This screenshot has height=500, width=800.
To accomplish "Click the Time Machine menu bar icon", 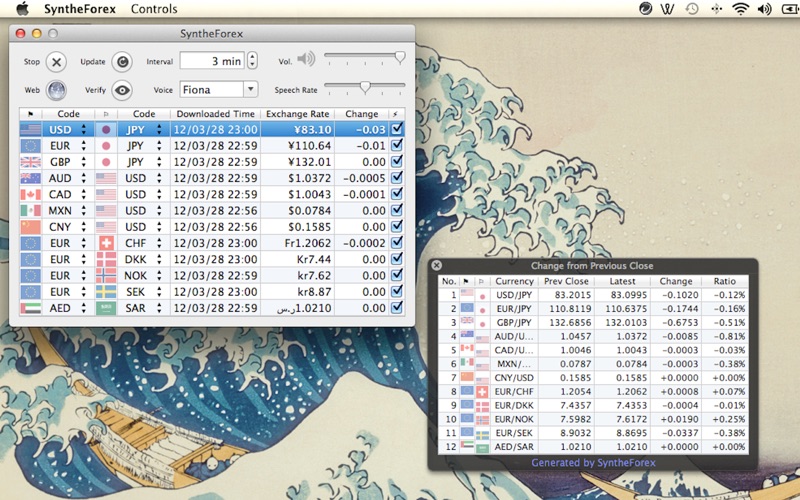I will tap(691, 9).
